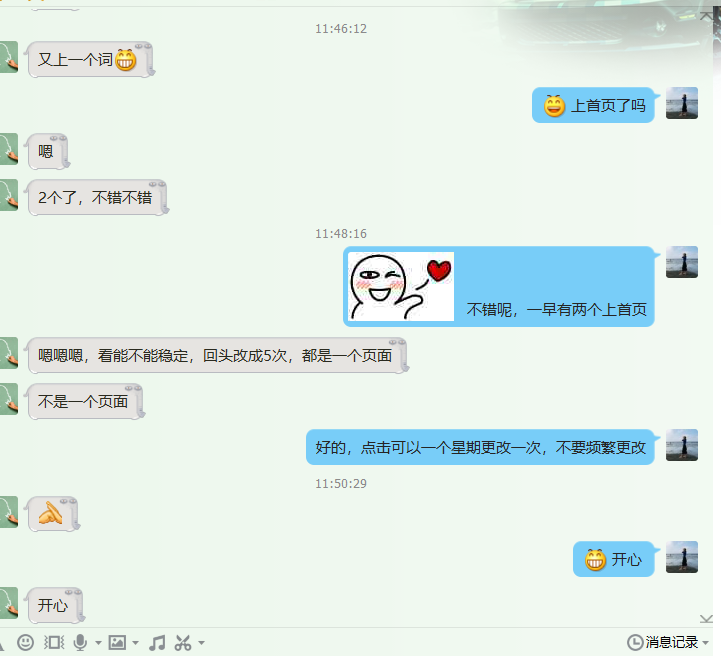721x656 pixels.
Task: Click the clapping hands emoji message
Action: (51, 513)
